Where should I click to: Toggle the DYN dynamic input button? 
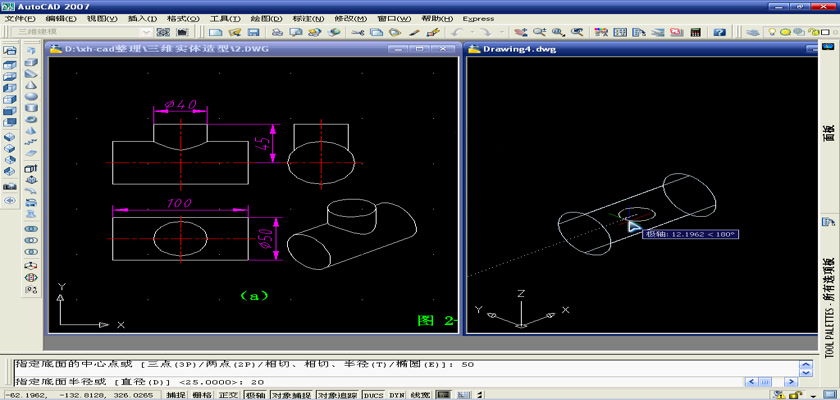(x=396, y=395)
